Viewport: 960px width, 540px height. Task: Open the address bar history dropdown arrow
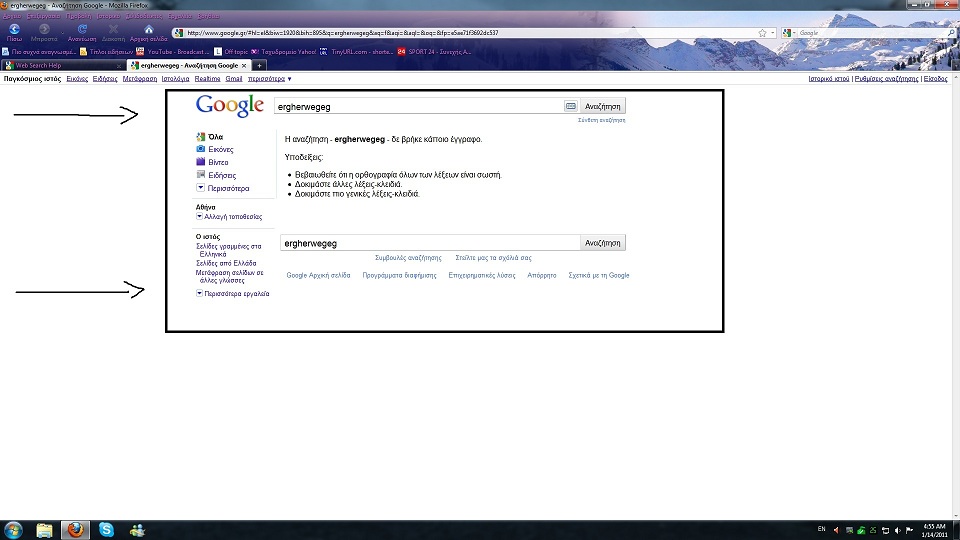(773, 33)
